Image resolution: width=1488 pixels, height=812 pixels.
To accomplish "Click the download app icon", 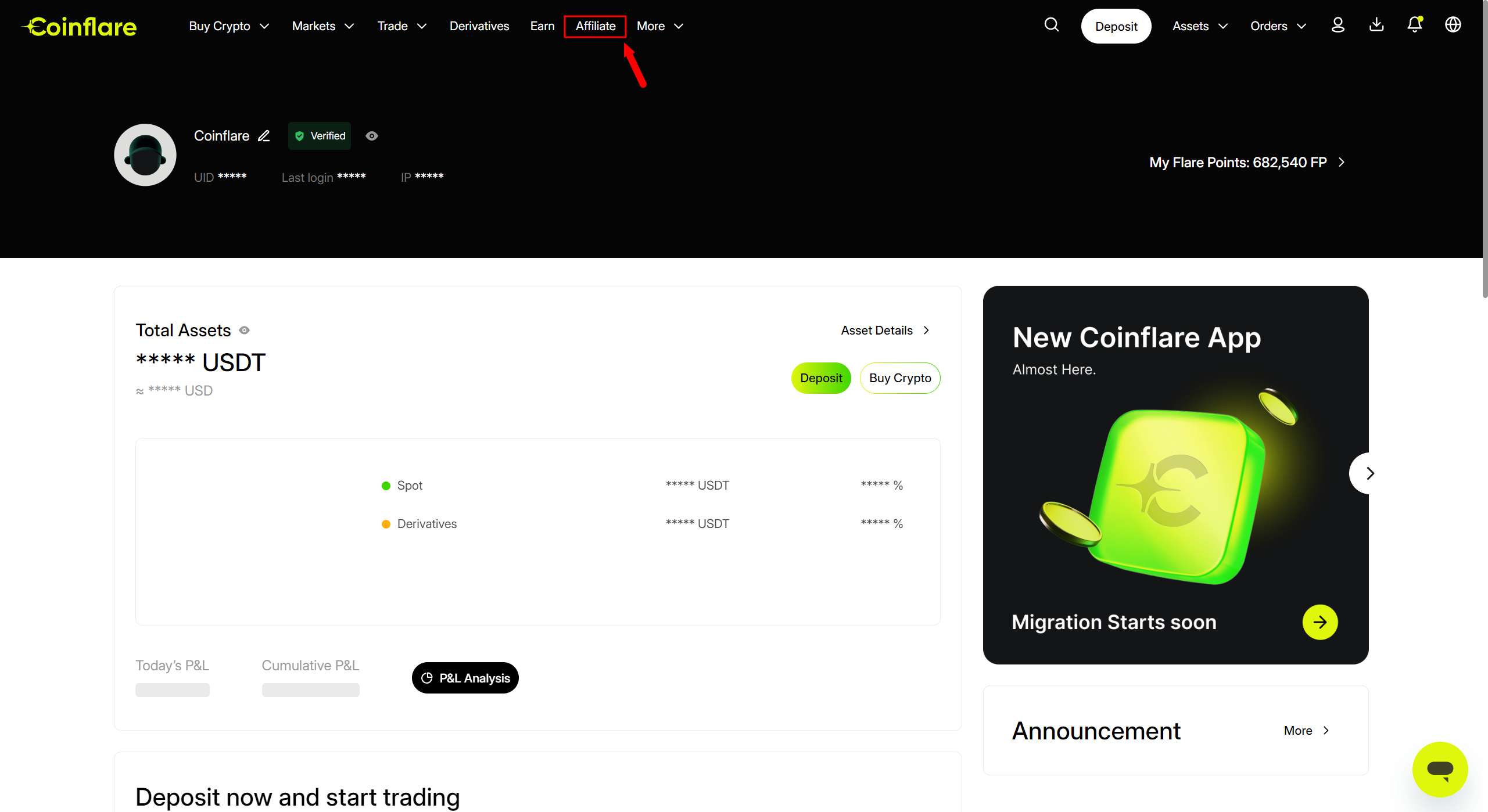I will click(x=1376, y=25).
